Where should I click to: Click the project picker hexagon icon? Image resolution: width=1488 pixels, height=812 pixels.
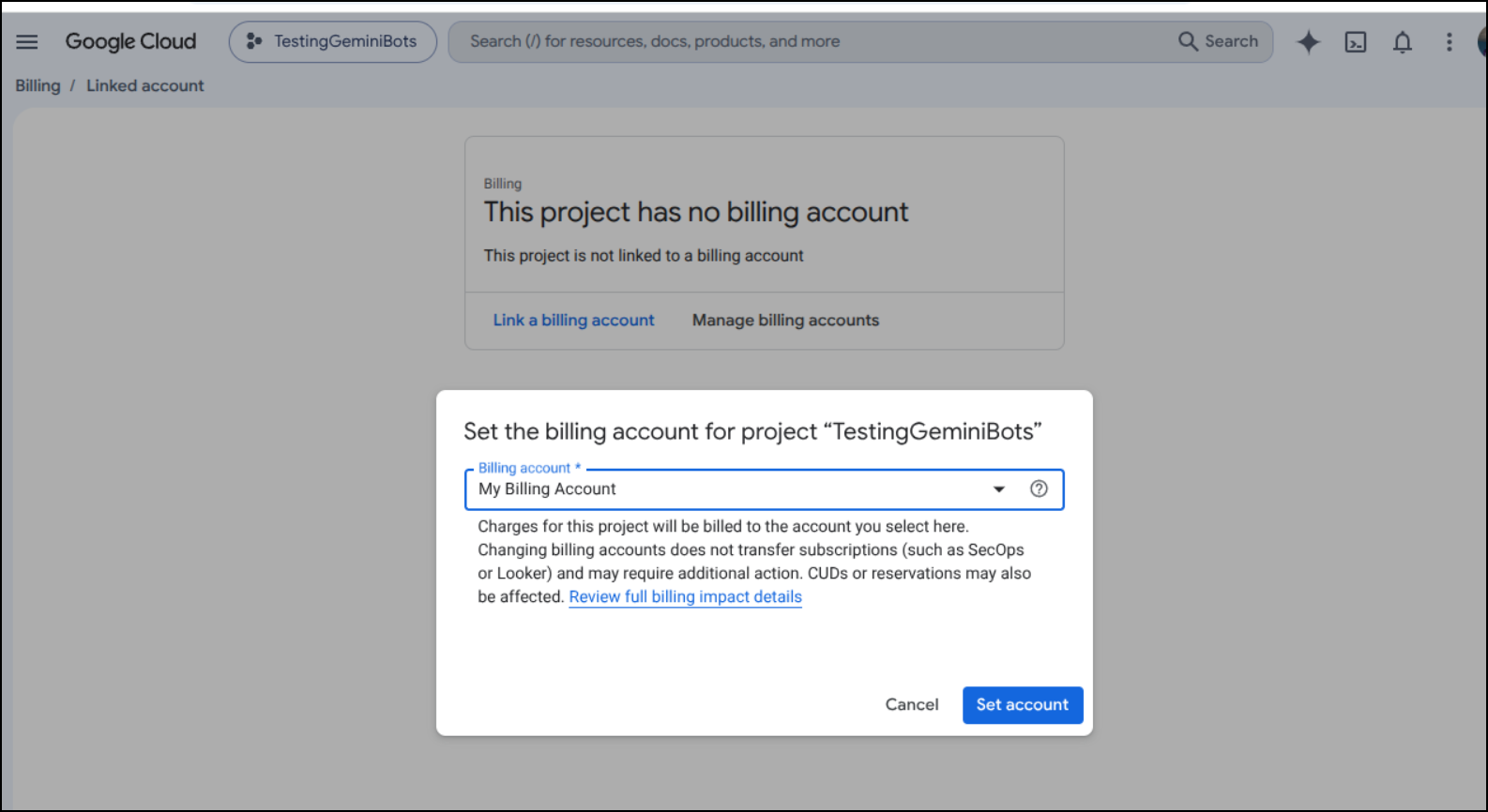(x=253, y=41)
